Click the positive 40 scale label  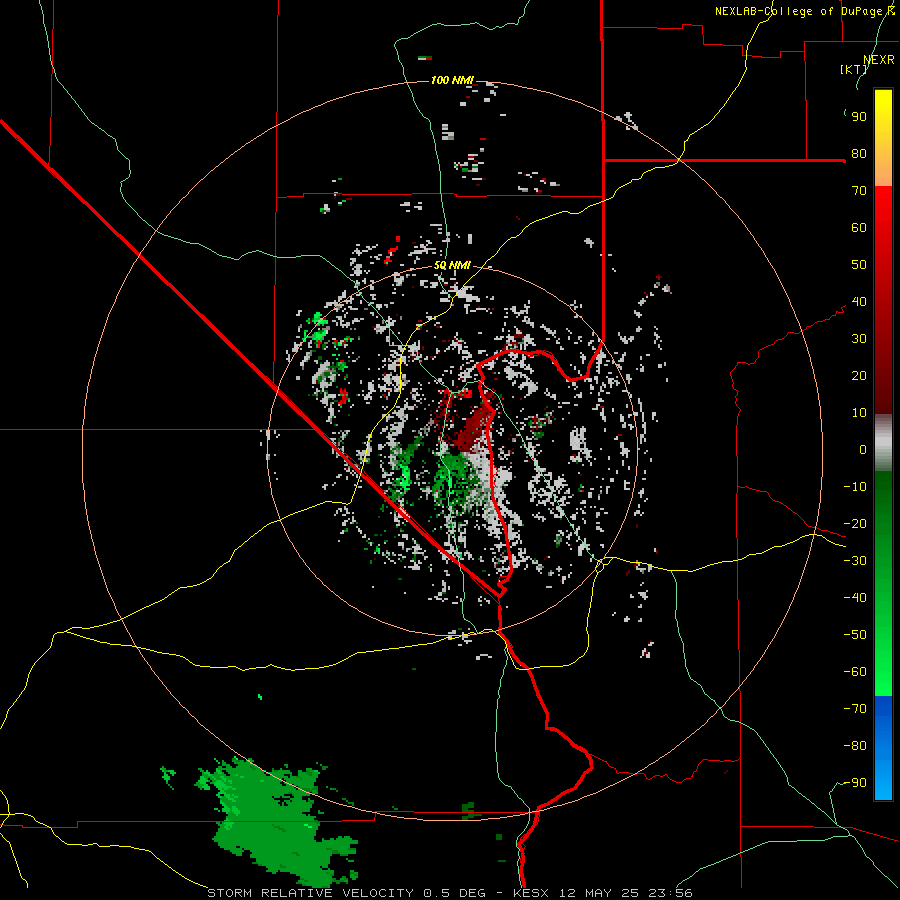[x=859, y=301]
